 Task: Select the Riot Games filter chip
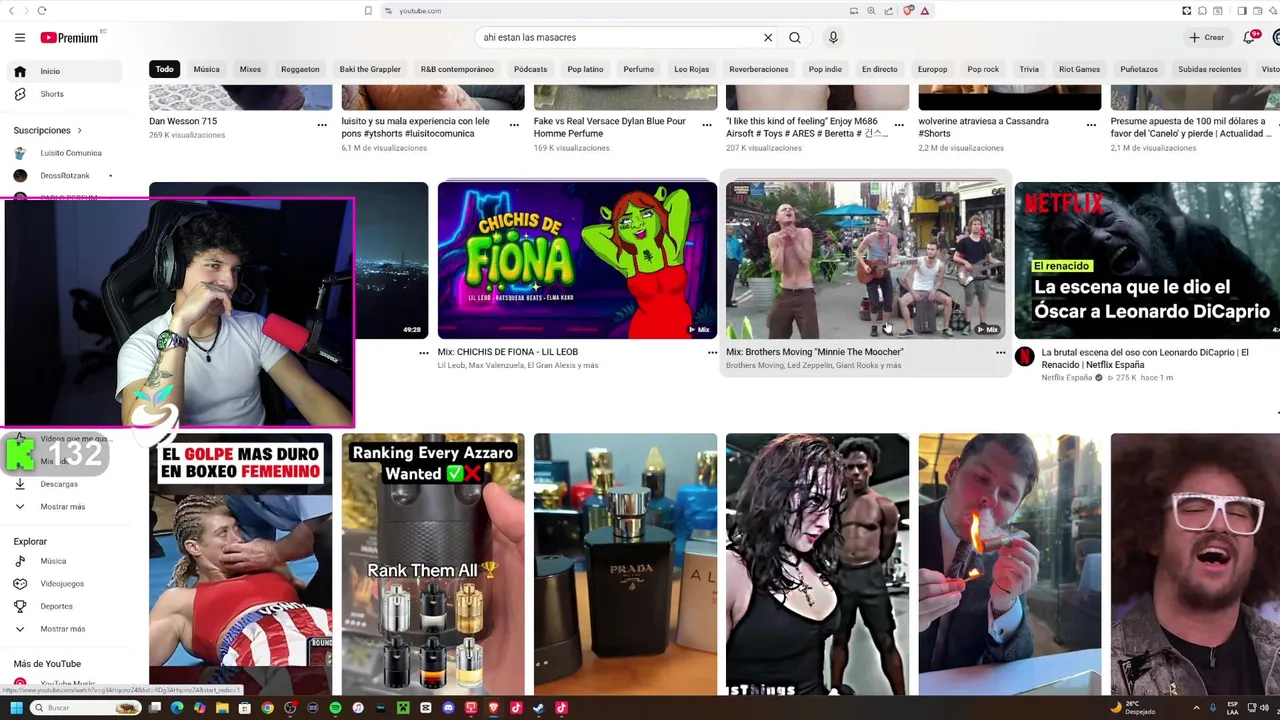(x=1079, y=69)
